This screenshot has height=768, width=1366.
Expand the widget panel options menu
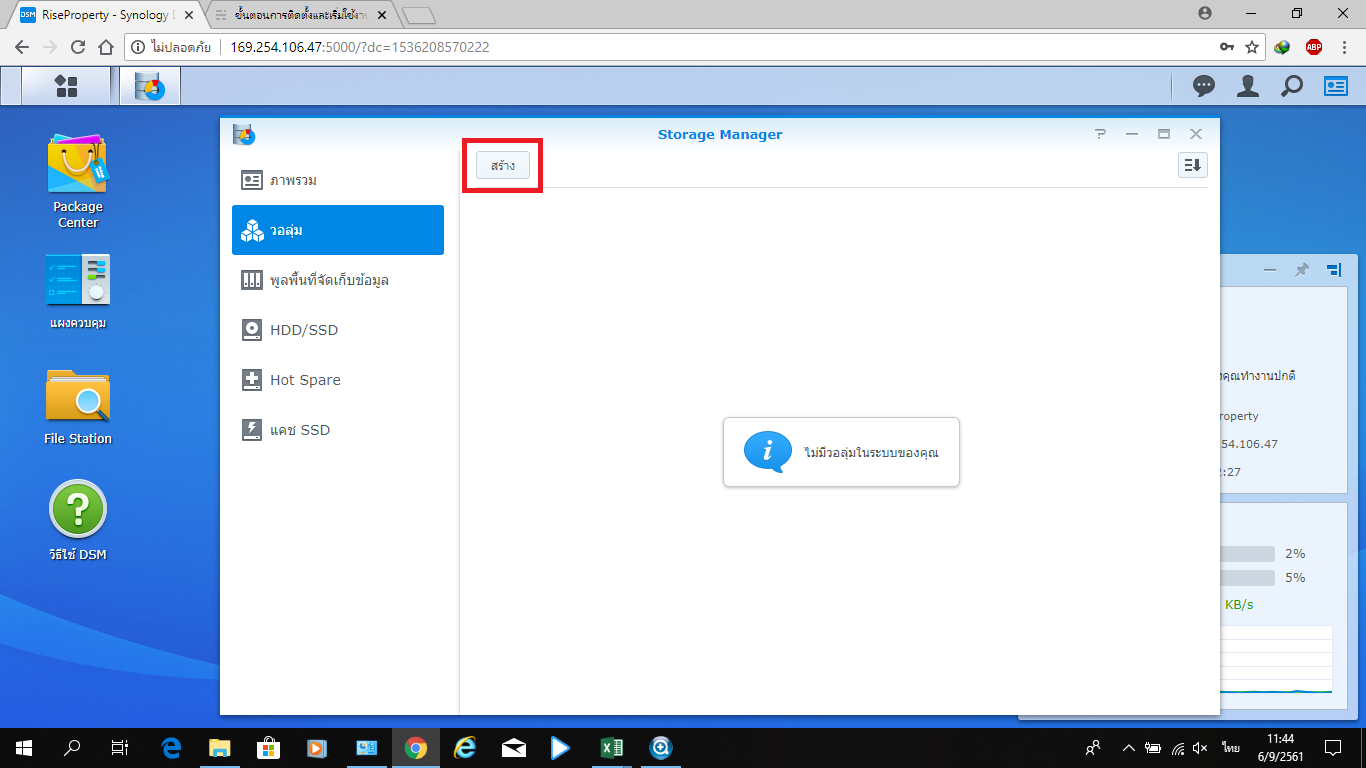pos(1334,270)
